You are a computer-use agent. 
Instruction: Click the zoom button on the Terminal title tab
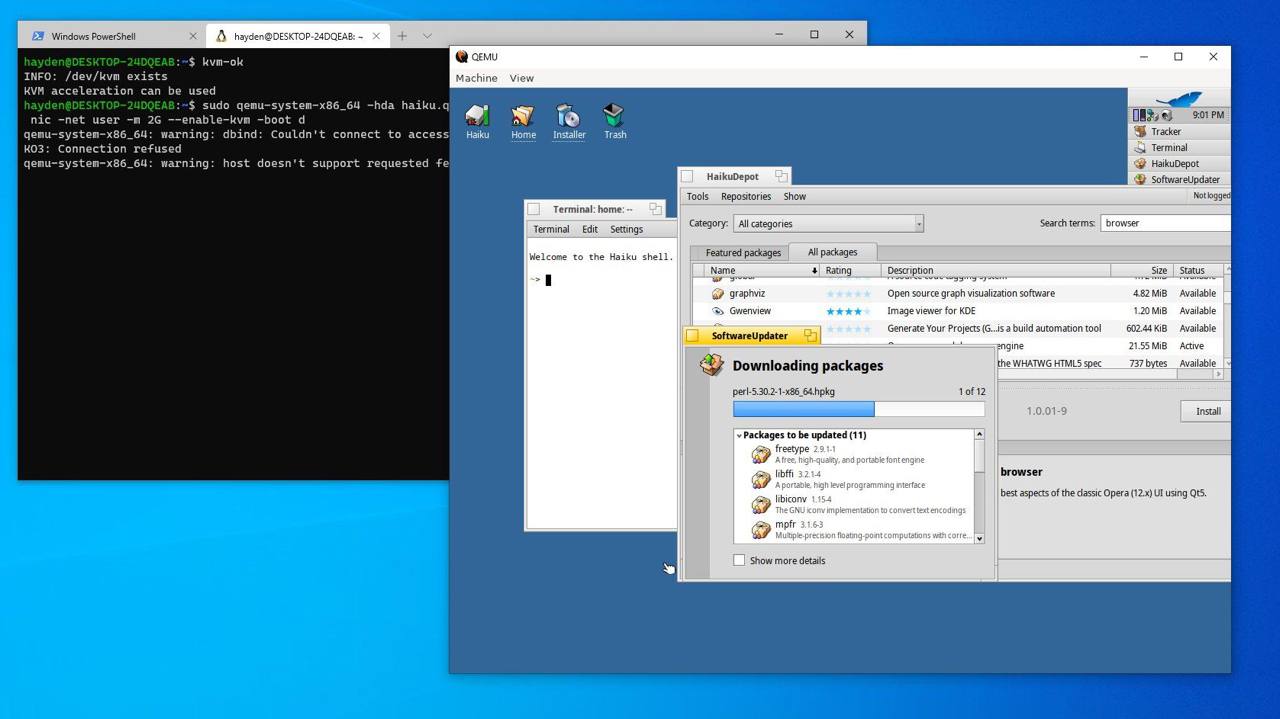point(655,209)
